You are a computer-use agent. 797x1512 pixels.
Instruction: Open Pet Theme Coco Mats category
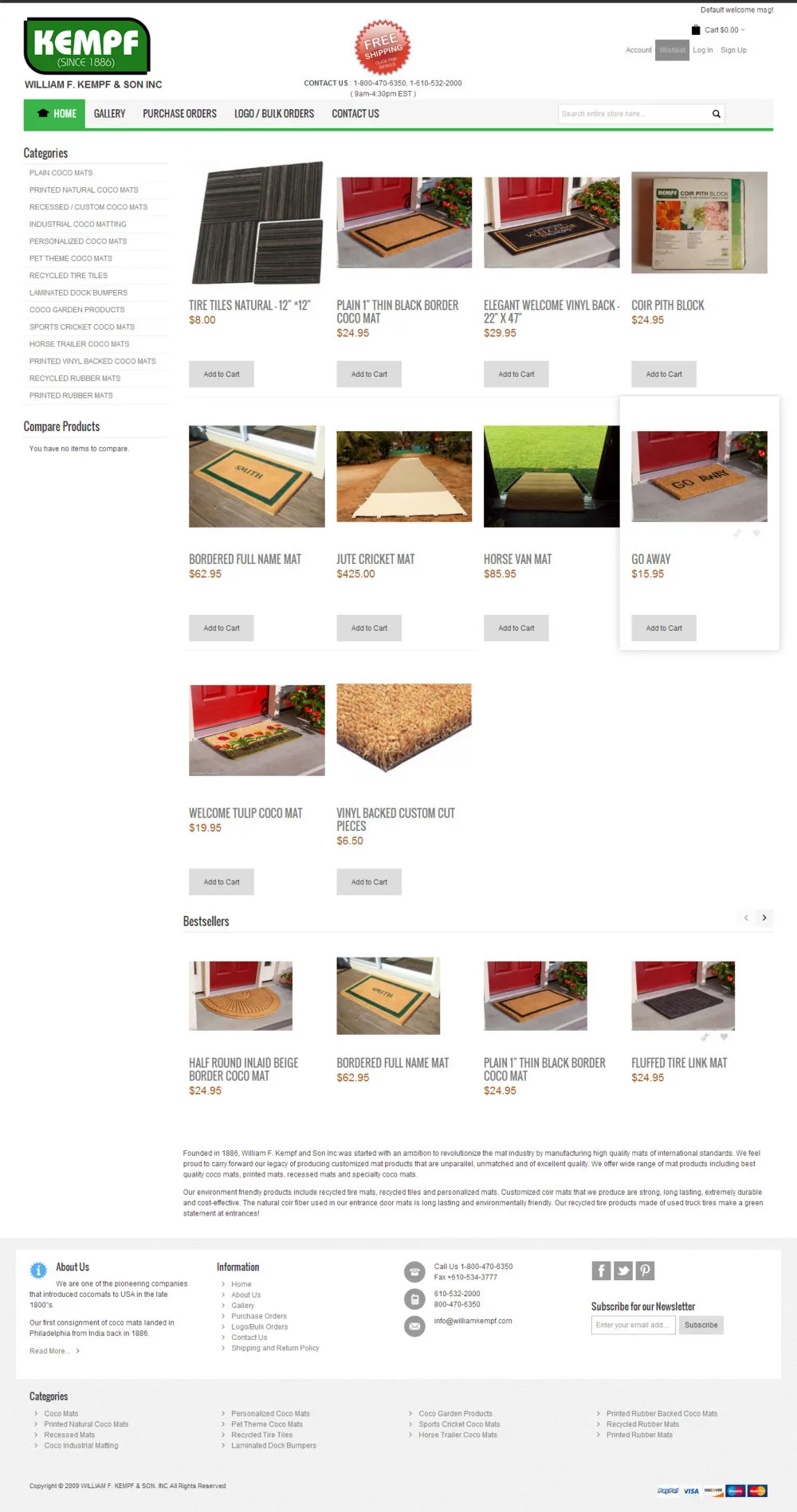(x=71, y=259)
